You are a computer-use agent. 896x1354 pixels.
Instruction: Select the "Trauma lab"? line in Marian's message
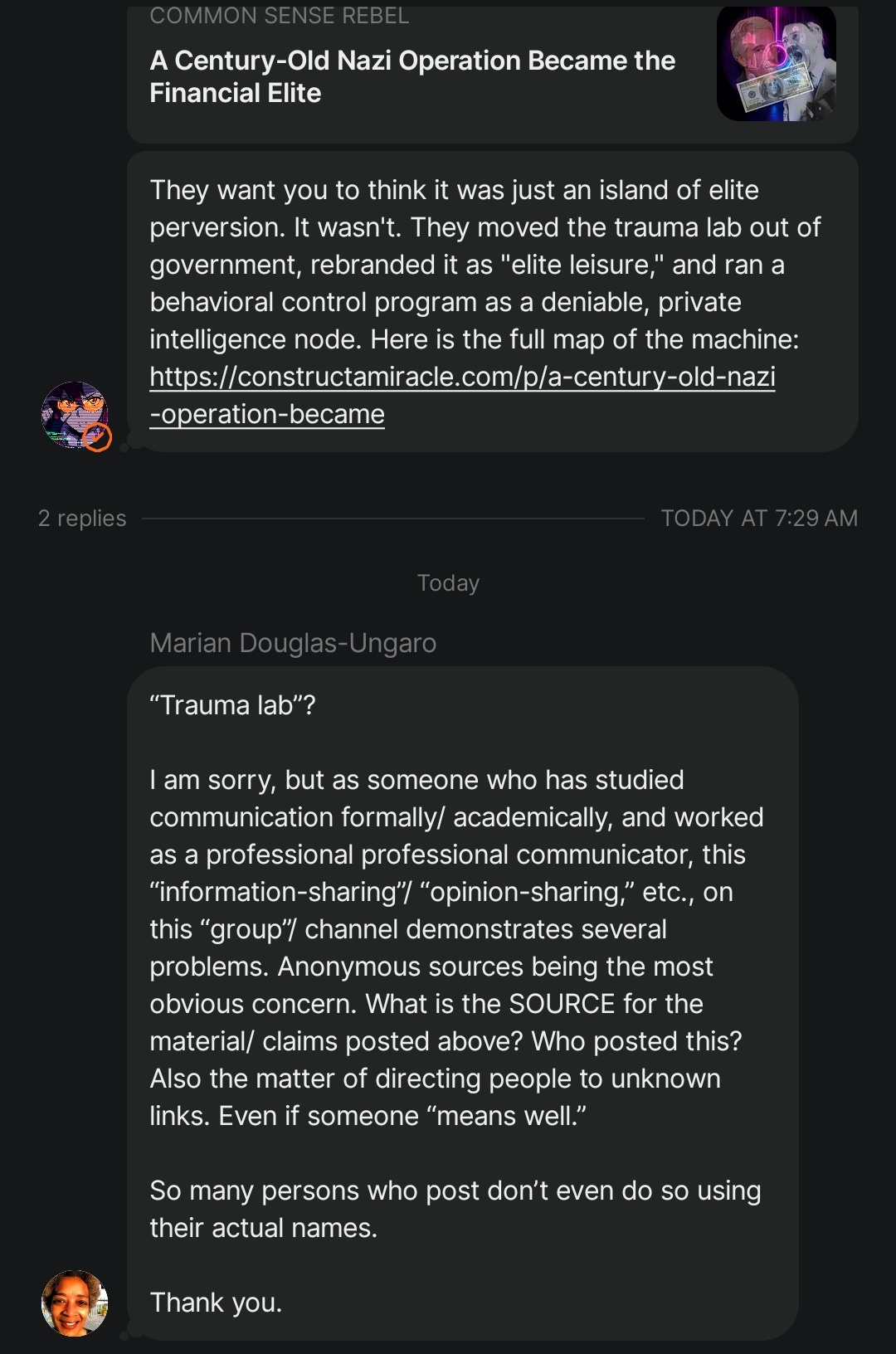tap(232, 705)
